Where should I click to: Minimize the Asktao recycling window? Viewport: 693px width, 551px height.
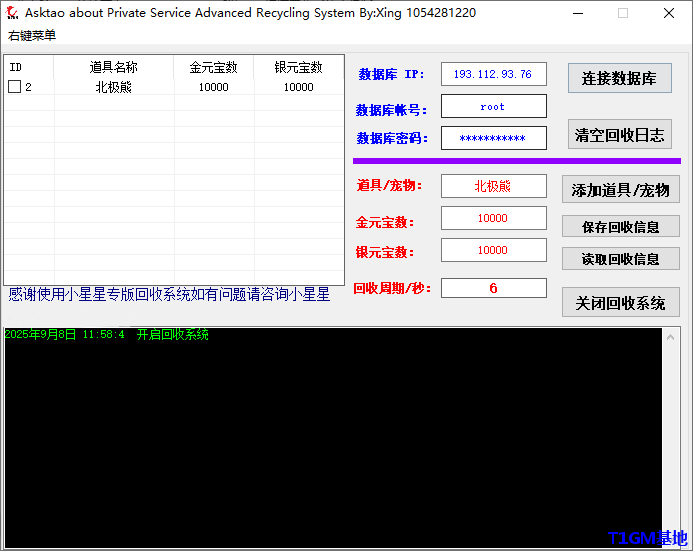(x=578, y=13)
